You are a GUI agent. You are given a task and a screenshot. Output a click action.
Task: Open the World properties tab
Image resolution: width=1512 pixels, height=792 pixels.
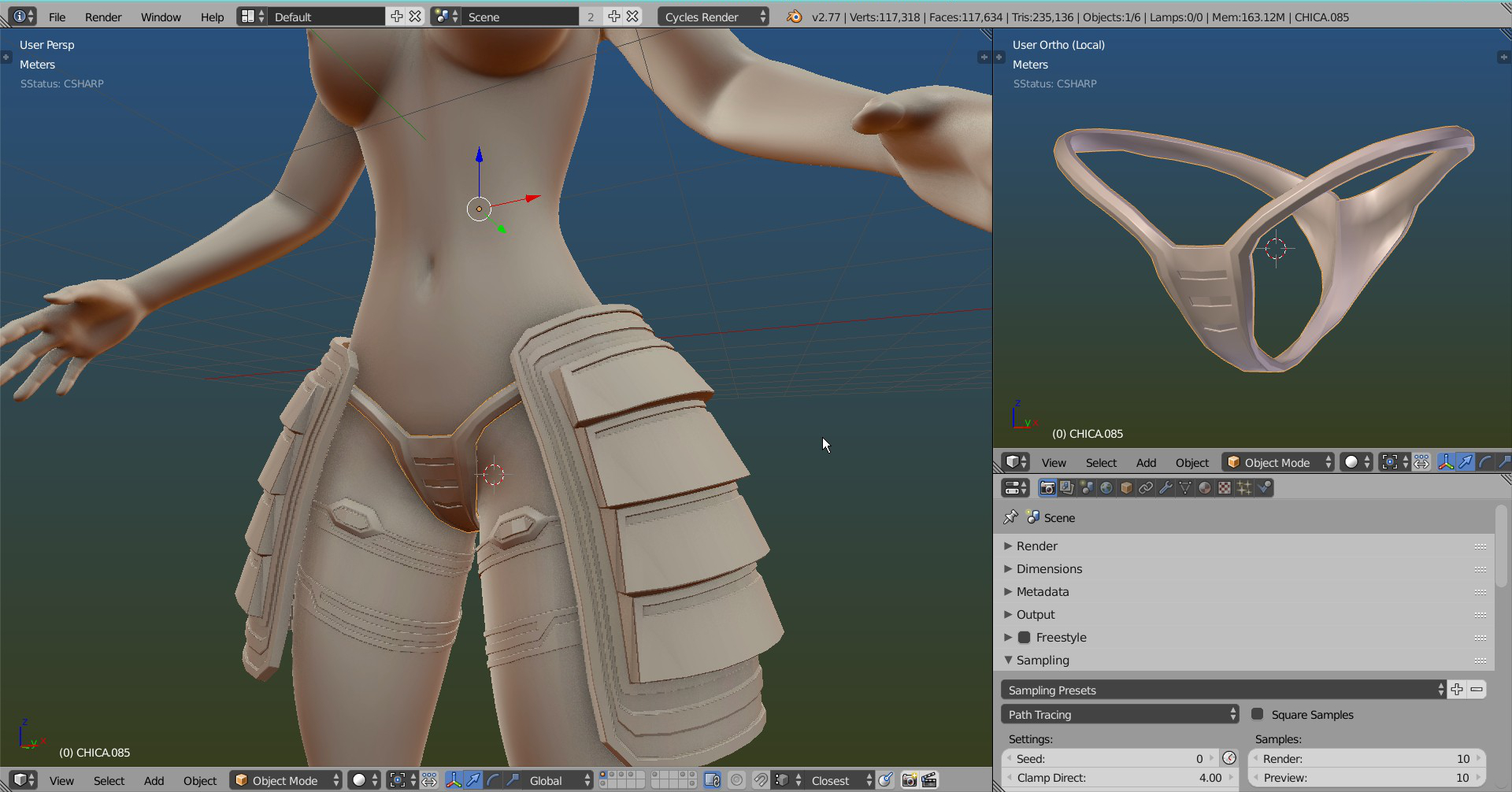(1106, 488)
